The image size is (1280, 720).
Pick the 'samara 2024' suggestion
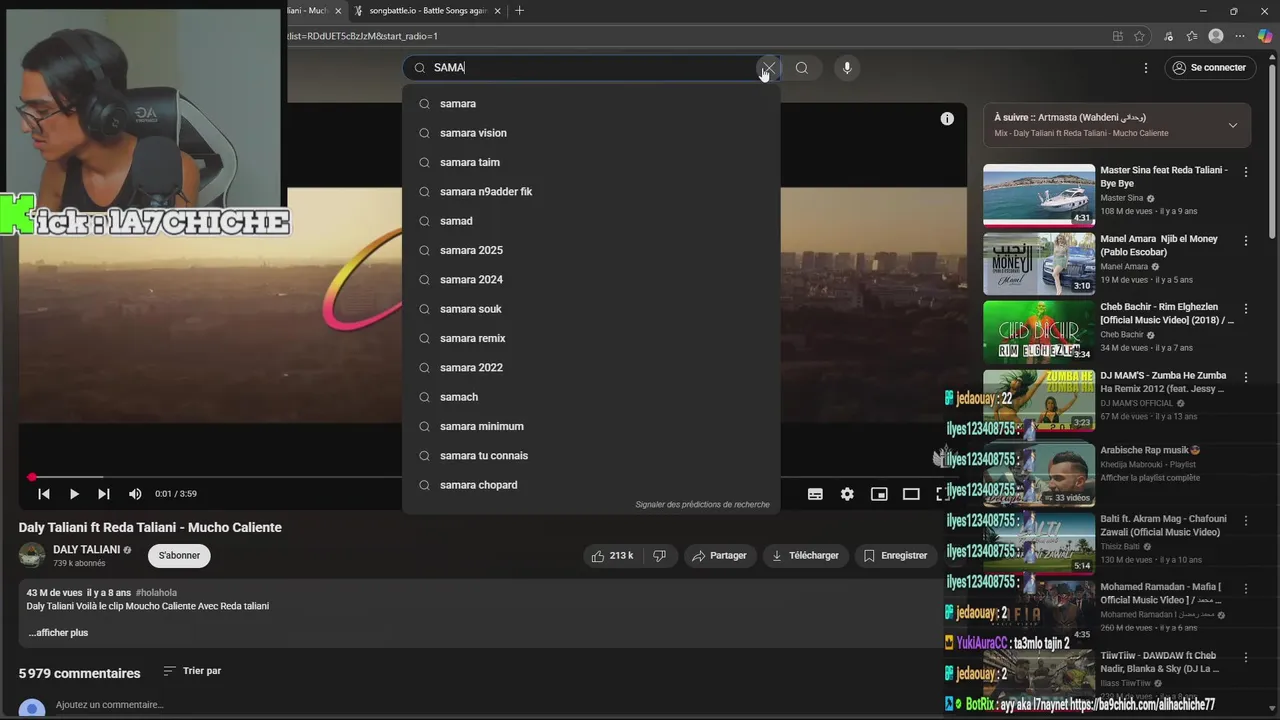click(x=591, y=280)
